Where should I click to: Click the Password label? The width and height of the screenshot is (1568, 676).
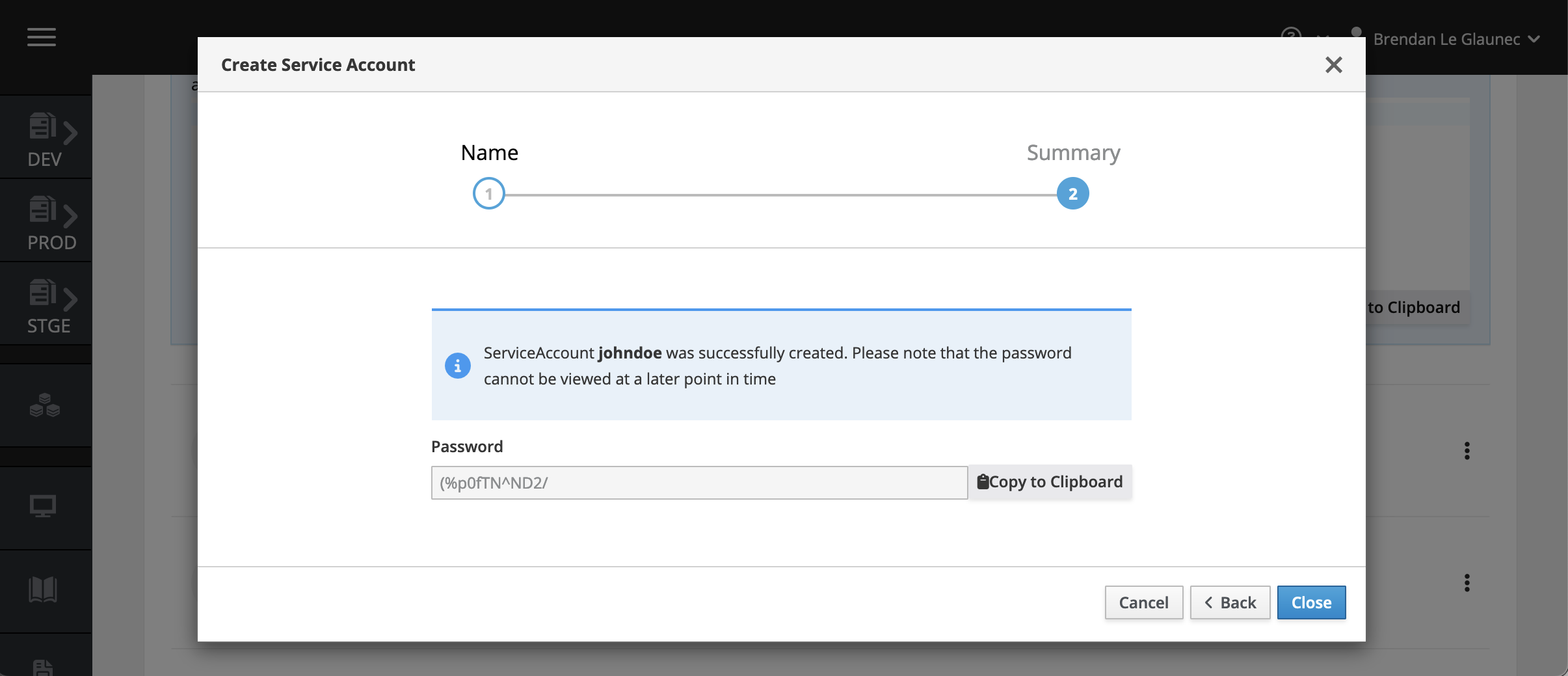(467, 446)
